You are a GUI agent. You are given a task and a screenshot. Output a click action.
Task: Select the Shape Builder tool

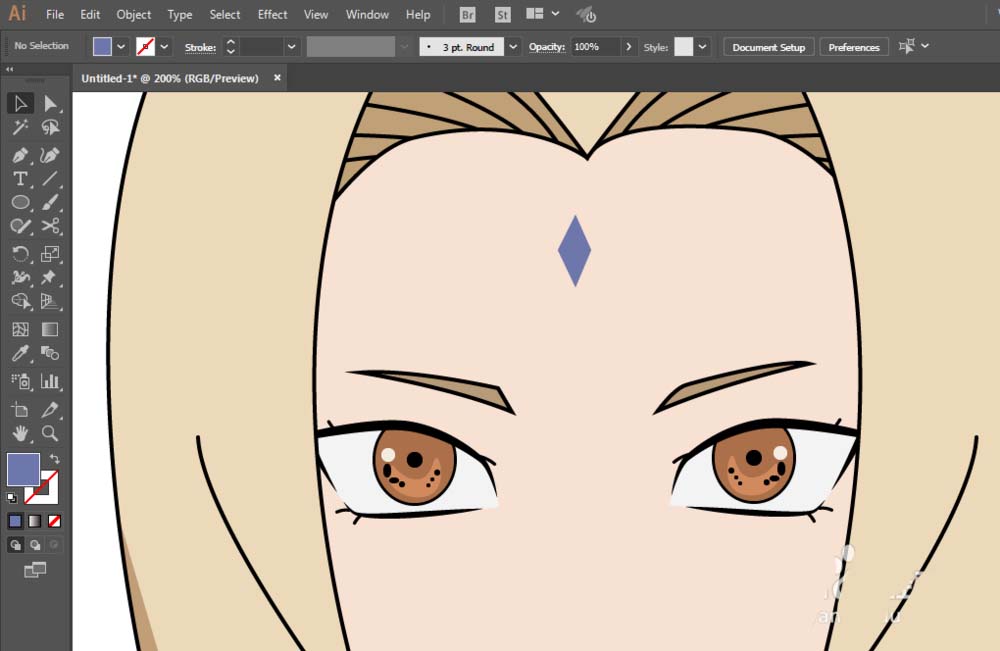click(x=20, y=301)
